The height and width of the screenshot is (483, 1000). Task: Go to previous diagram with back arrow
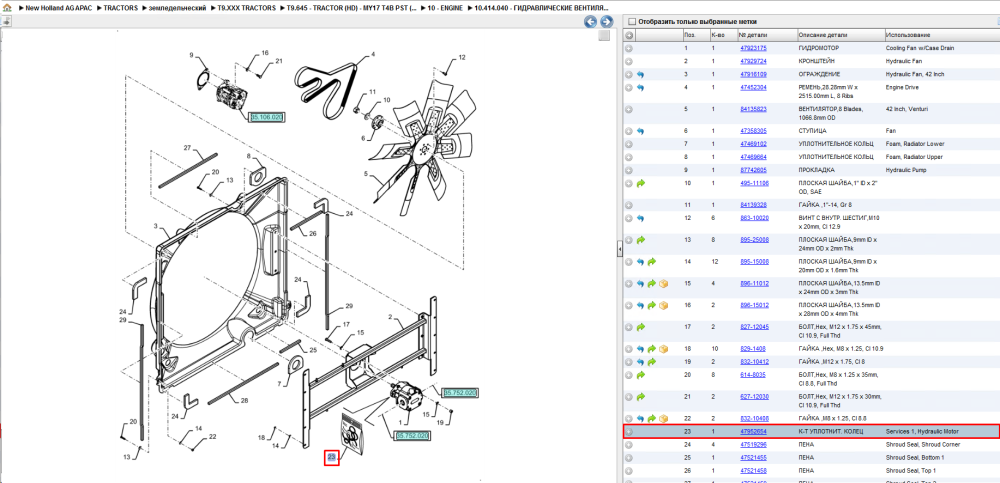pos(591,22)
